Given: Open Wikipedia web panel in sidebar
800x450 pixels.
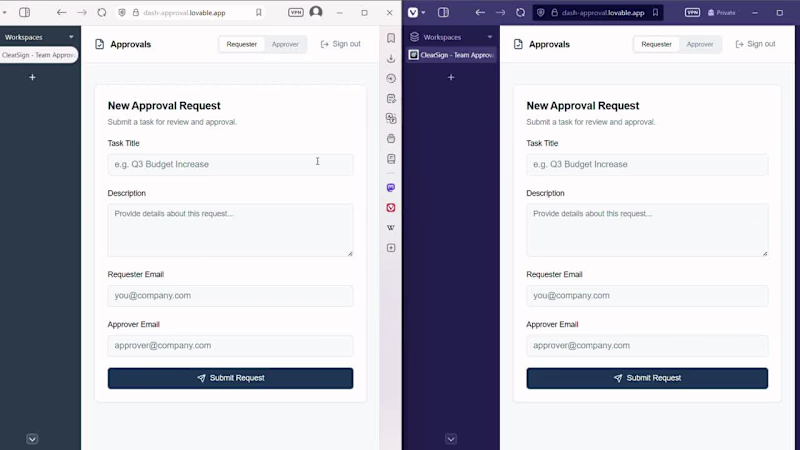Looking at the screenshot, I should click(391, 228).
